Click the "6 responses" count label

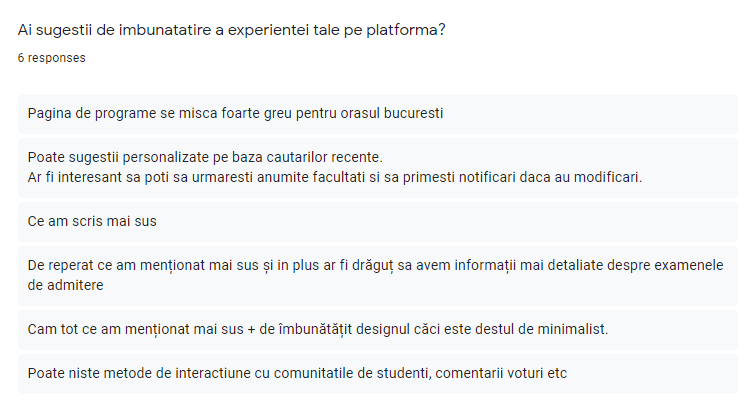pos(51,58)
